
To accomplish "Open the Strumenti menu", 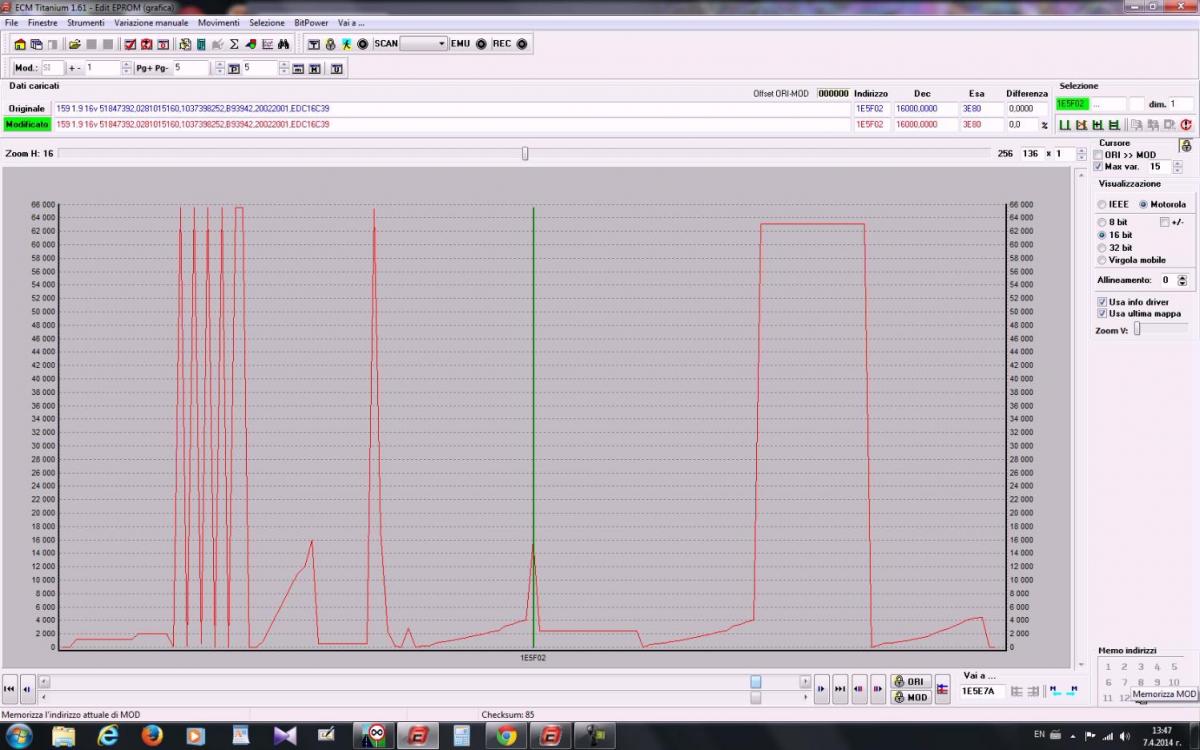I will [x=86, y=22].
